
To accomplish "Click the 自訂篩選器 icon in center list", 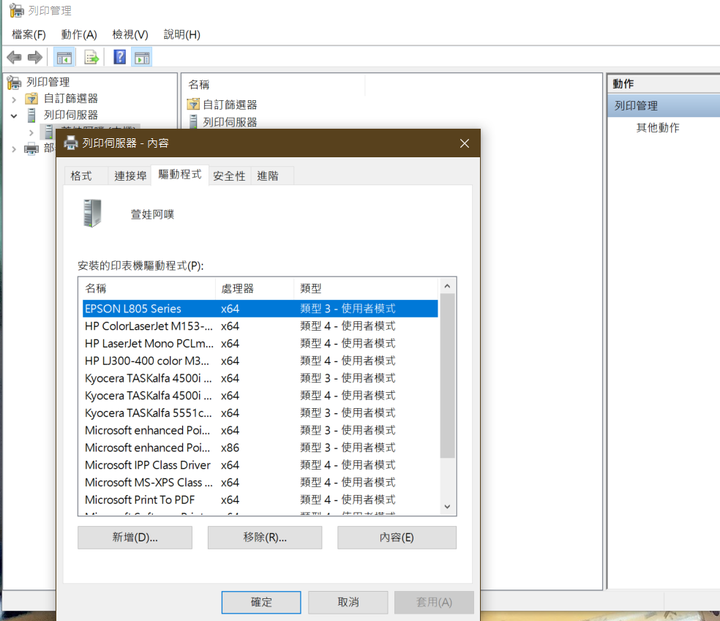I will (x=193, y=104).
